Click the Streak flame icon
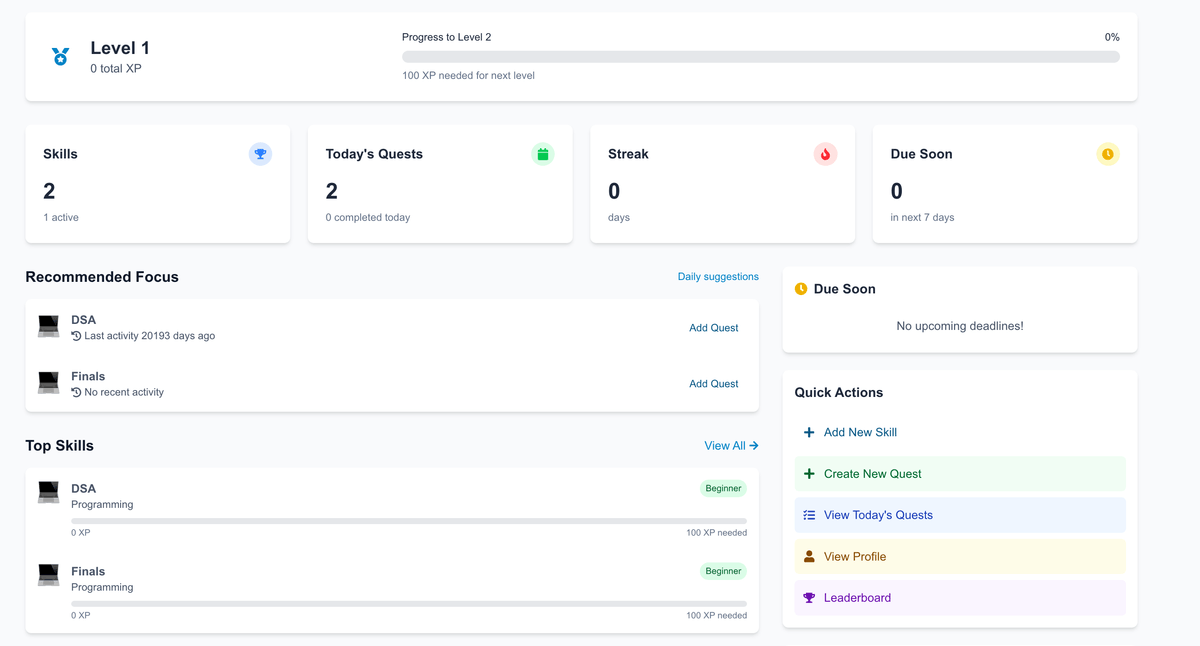1200x646 pixels. pos(825,154)
